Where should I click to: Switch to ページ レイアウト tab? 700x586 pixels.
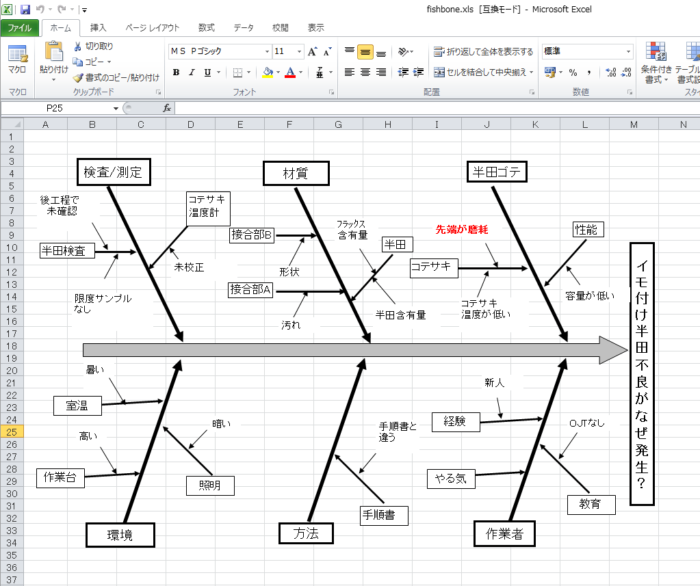(x=152, y=28)
